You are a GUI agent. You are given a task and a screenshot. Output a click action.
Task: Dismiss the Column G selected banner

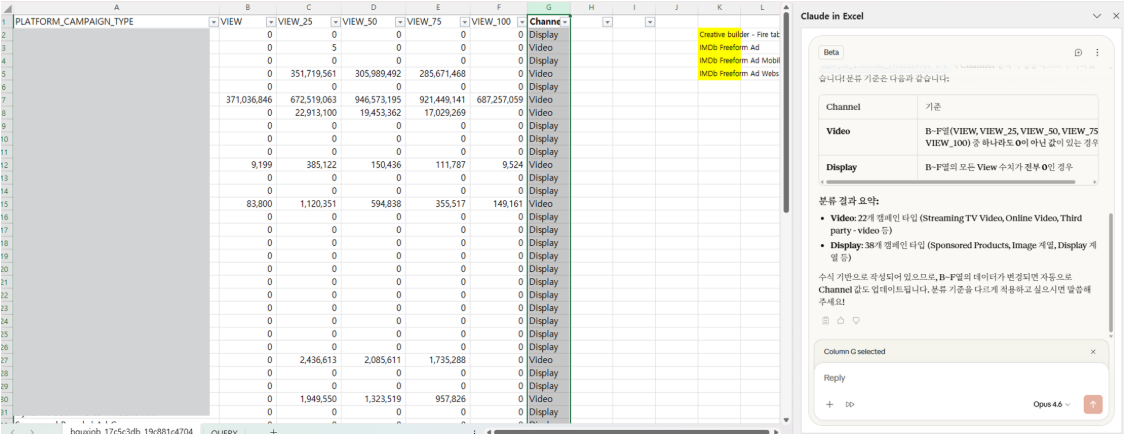click(1093, 352)
